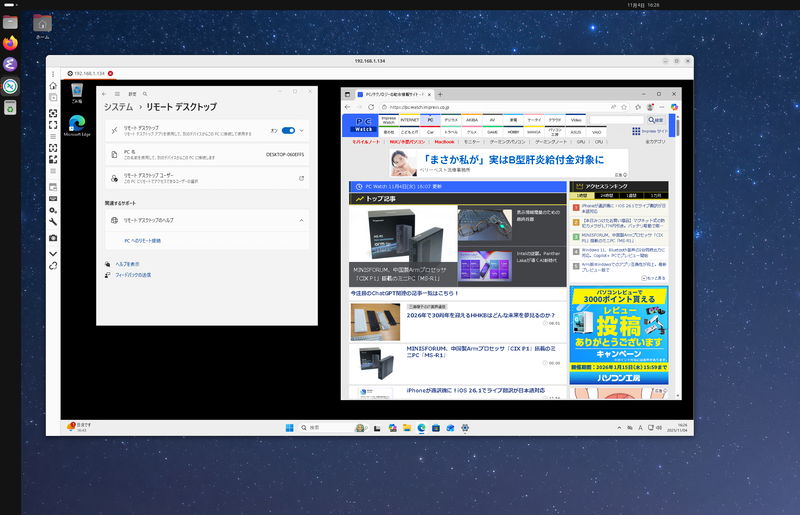This screenshot has width=800, height=515.
Task: Collapse the Remote Desktop help section
Action: (302, 220)
